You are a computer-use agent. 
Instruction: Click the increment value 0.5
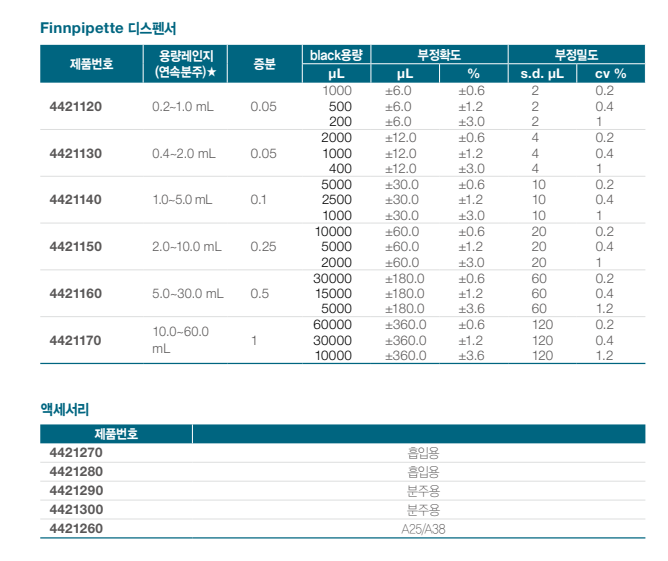pos(259,293)
